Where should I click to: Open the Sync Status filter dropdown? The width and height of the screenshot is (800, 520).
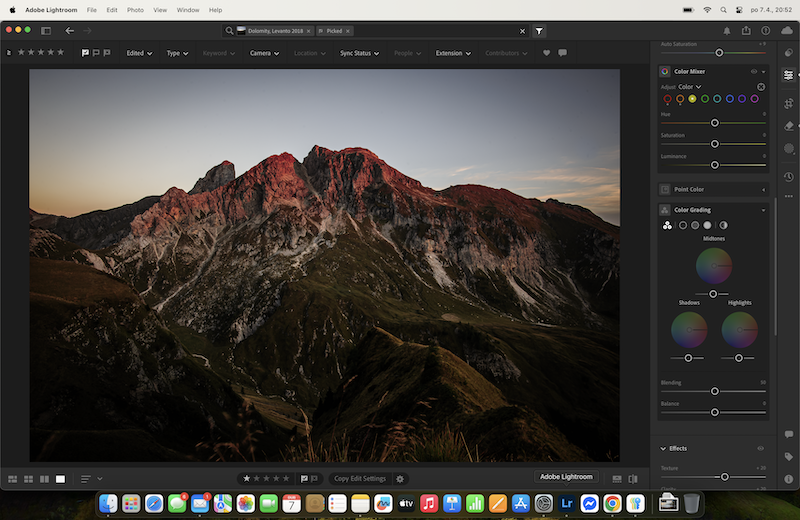360,53
